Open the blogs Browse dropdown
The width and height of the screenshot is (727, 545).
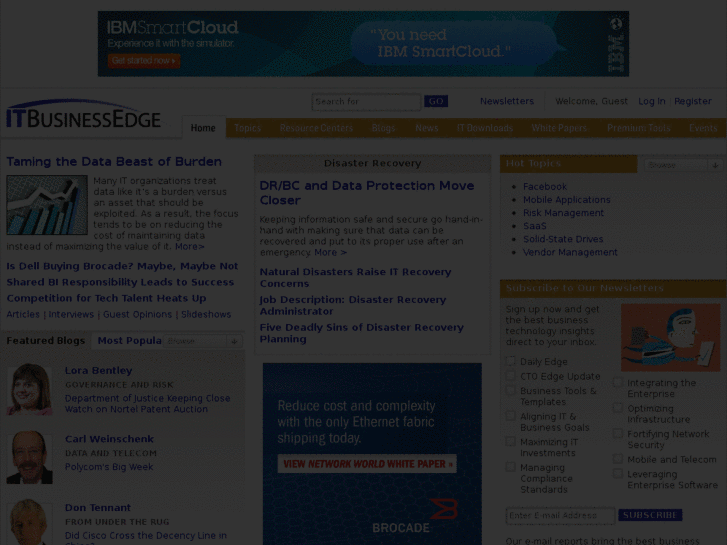(203, 341)
